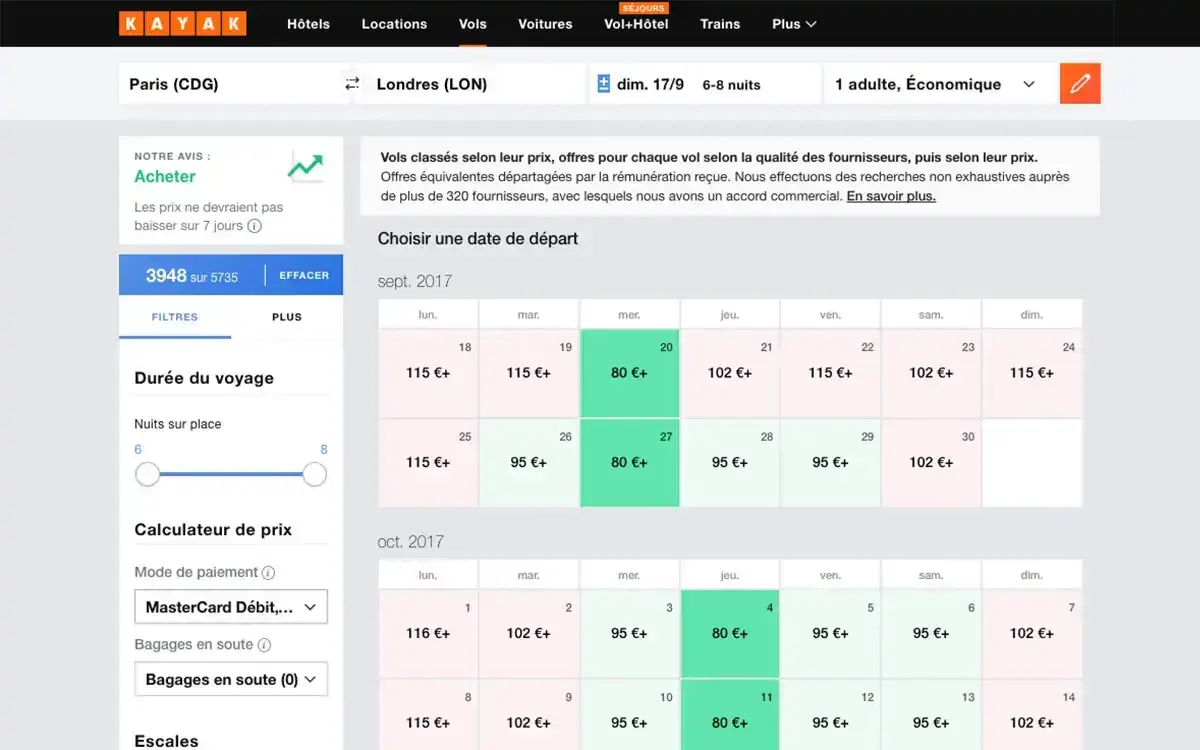Open the Vol+Hôtel section
This screenshot has height=750, width=1200.
636,24
